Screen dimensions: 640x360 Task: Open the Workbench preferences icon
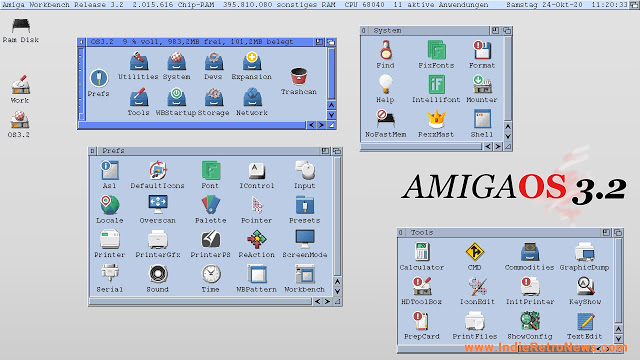coord(305,274)
